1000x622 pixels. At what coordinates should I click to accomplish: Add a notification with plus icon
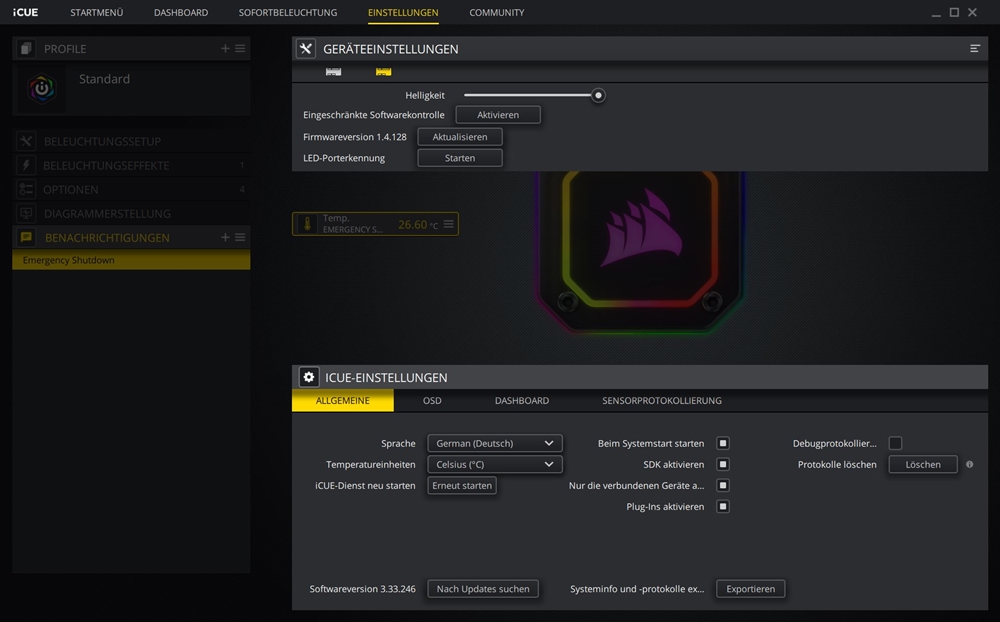pyautogui.click(x=225, y=237)
